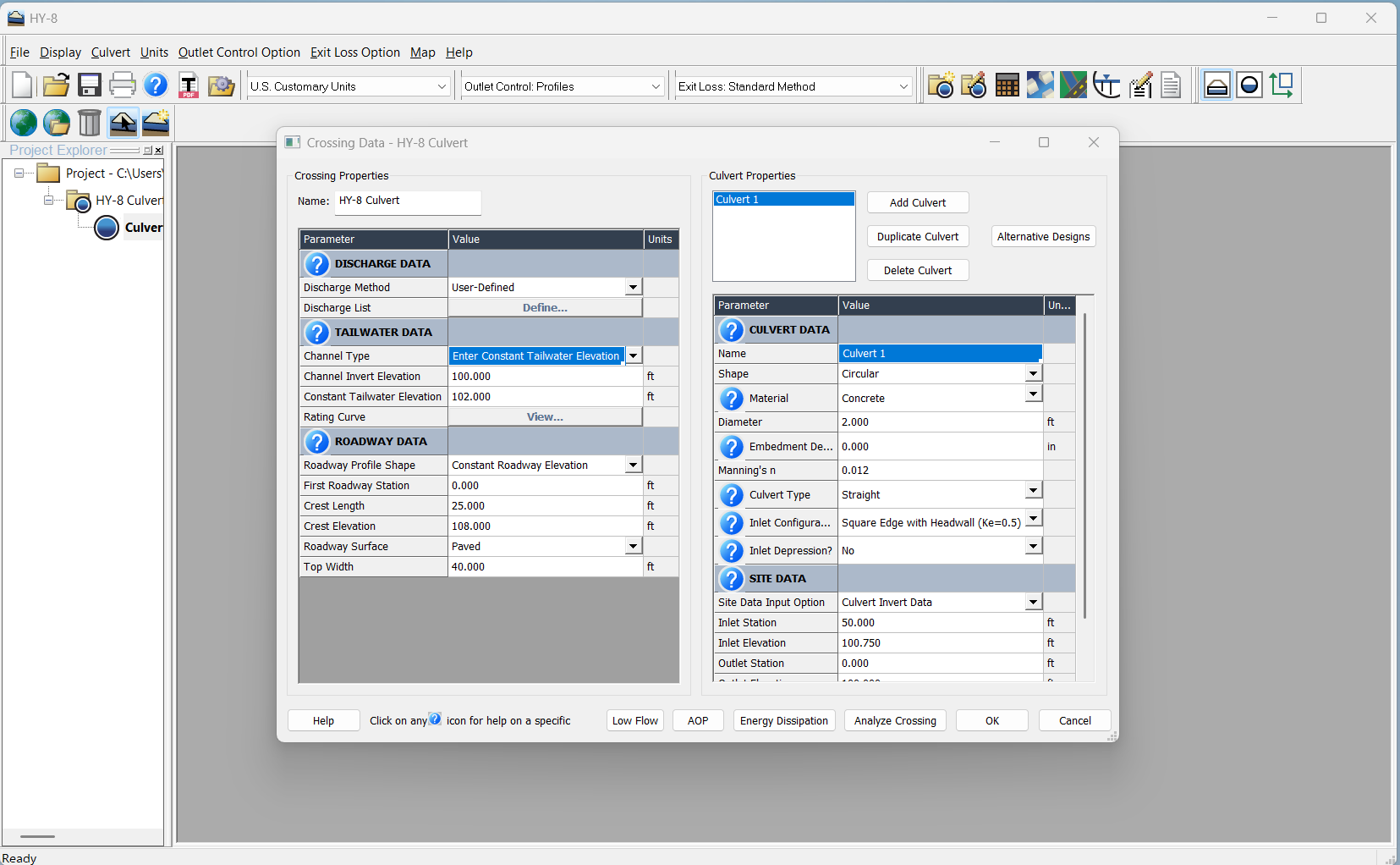This screenshot has height=865, width=1400.
Task: Open help via the toolbar question mark icon
Action: click(x=156, y=85)
